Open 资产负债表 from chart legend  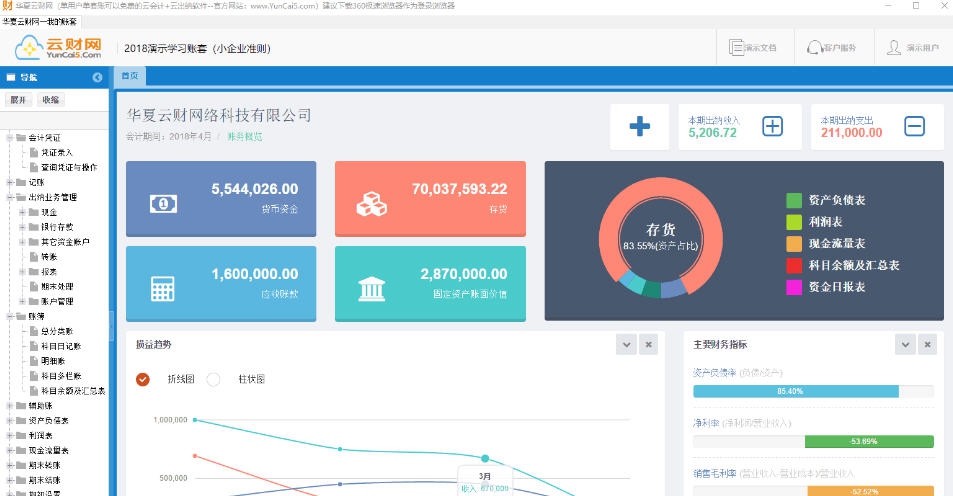coord(836,200)
